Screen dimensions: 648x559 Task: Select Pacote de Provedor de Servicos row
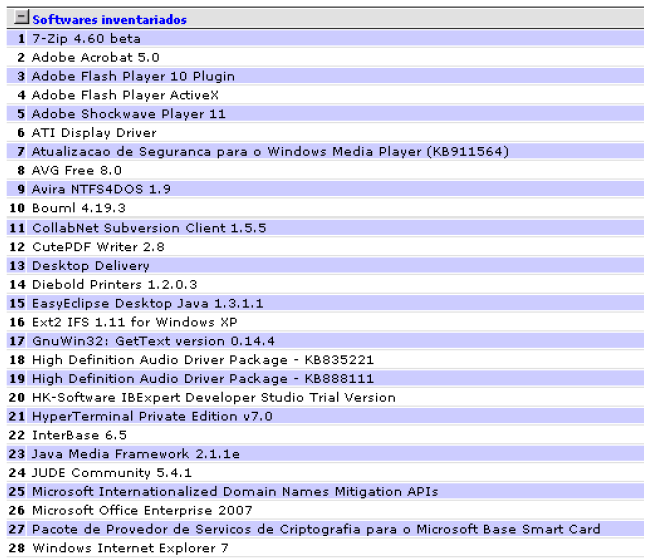pyautogui.click(x=325, y=529)
